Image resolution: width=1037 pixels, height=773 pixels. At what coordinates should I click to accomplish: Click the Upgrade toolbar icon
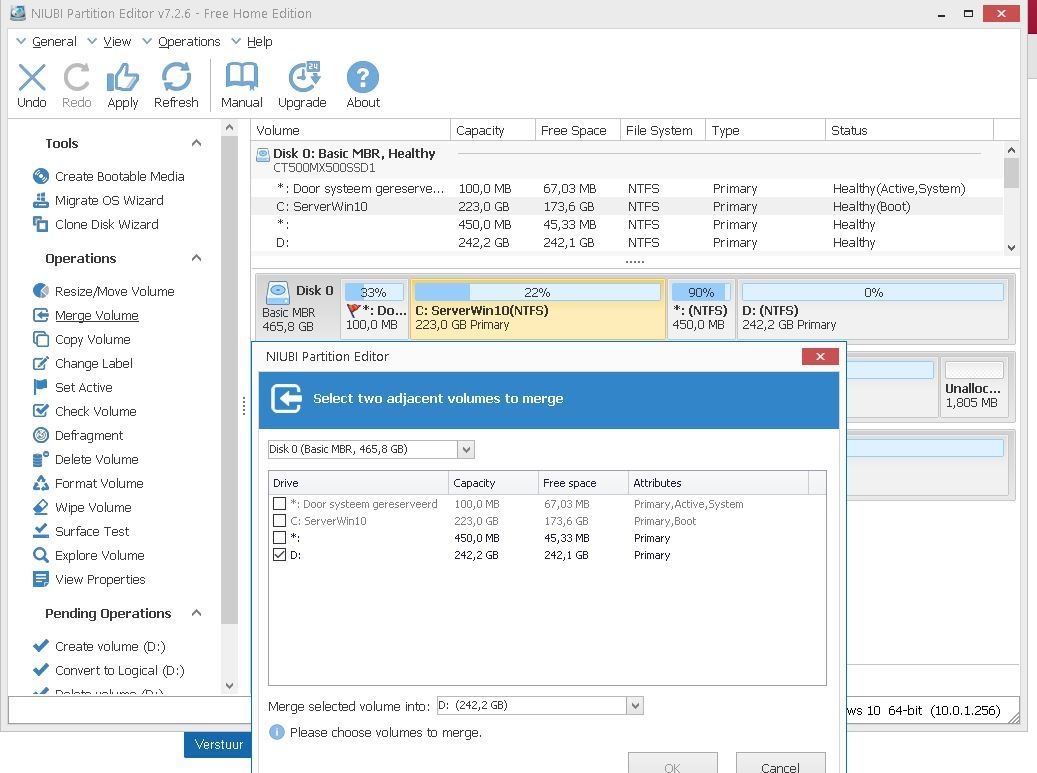pos(304,77)
